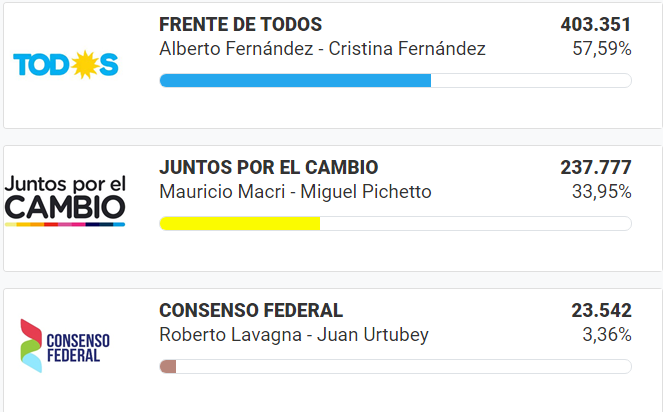663x412 pixels.
Task: Click the 3,36% percentage
Action: point(607,335)
